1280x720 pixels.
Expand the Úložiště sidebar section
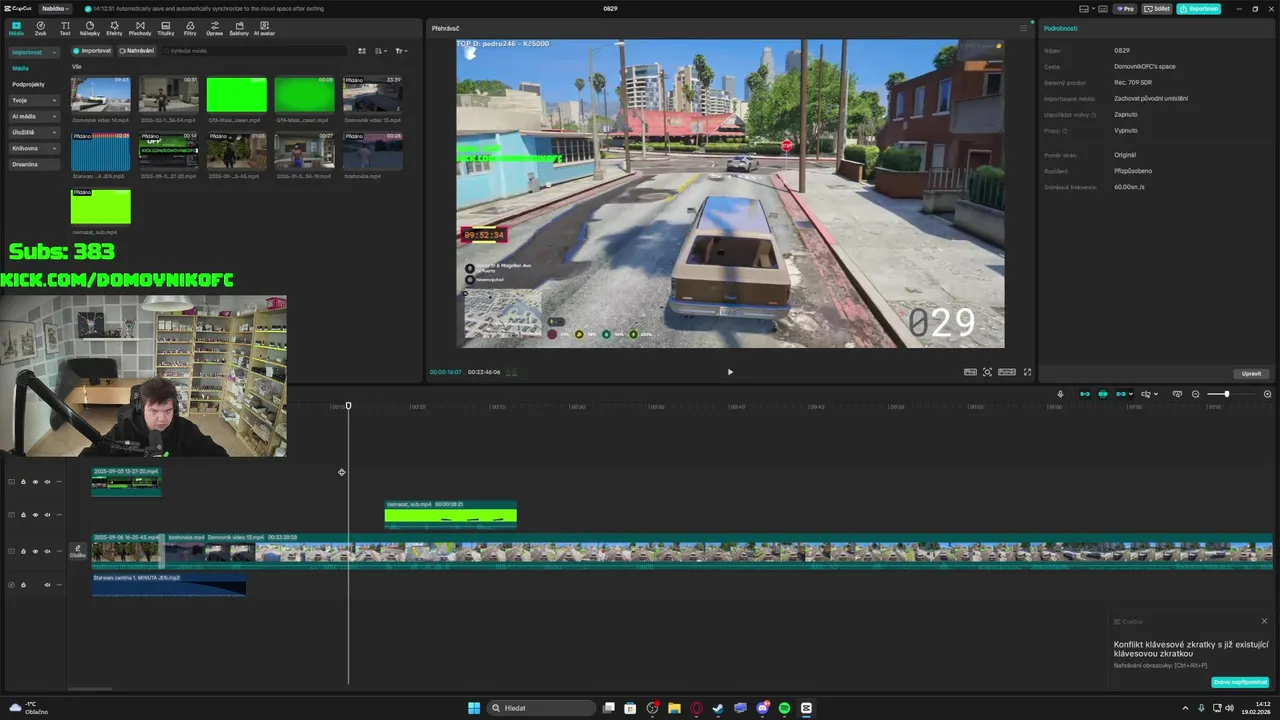point(33,132)
